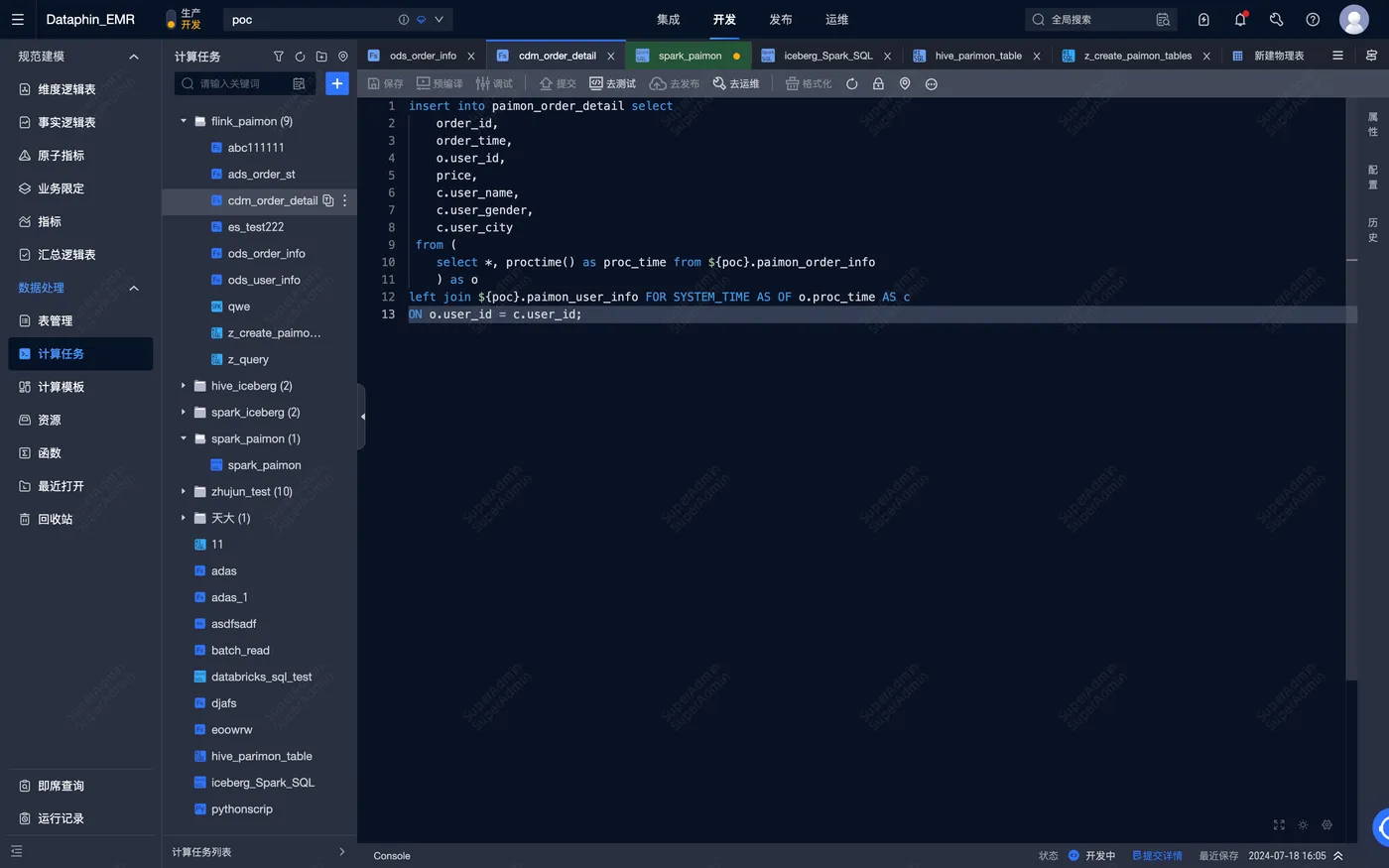Open the iceberg_Spark_SQL tab

click(828, 56)
